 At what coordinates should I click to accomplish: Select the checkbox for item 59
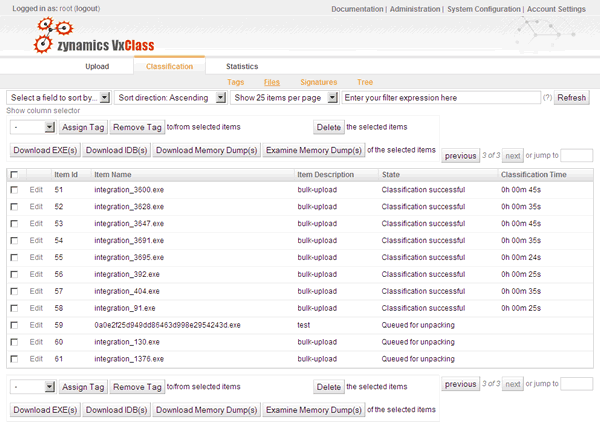coord(14,325)
